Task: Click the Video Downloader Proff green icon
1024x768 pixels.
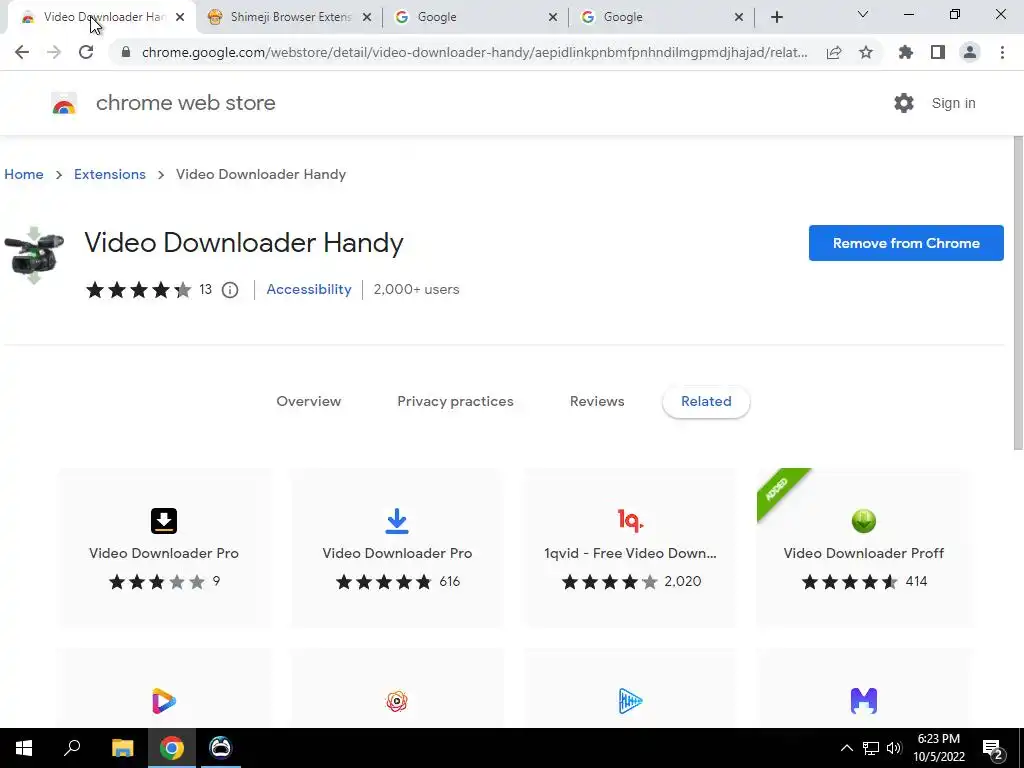Action: (863, 520)
